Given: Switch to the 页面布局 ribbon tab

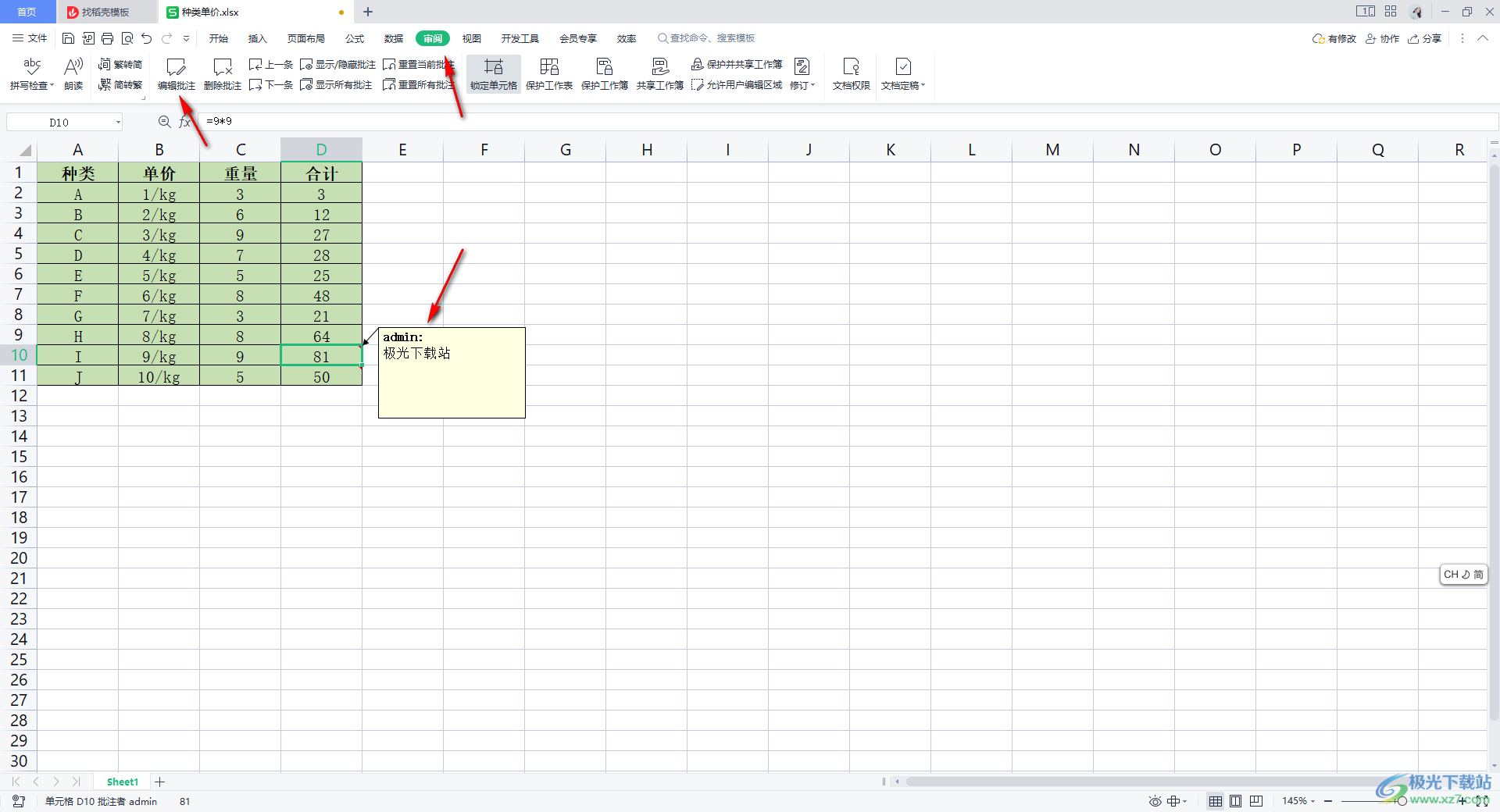Looking at the screenshot, I should [x=306, y=38].
